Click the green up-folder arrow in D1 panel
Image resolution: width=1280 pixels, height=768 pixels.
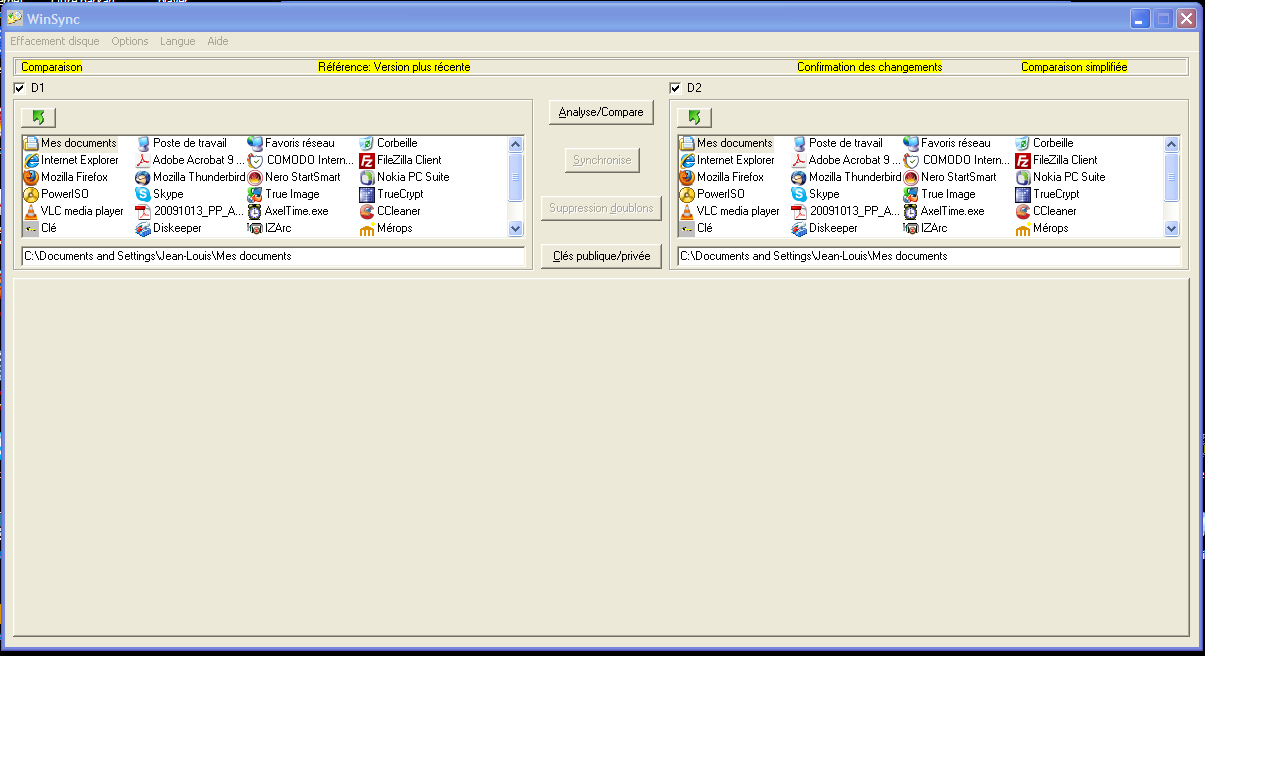coord(38,117)
